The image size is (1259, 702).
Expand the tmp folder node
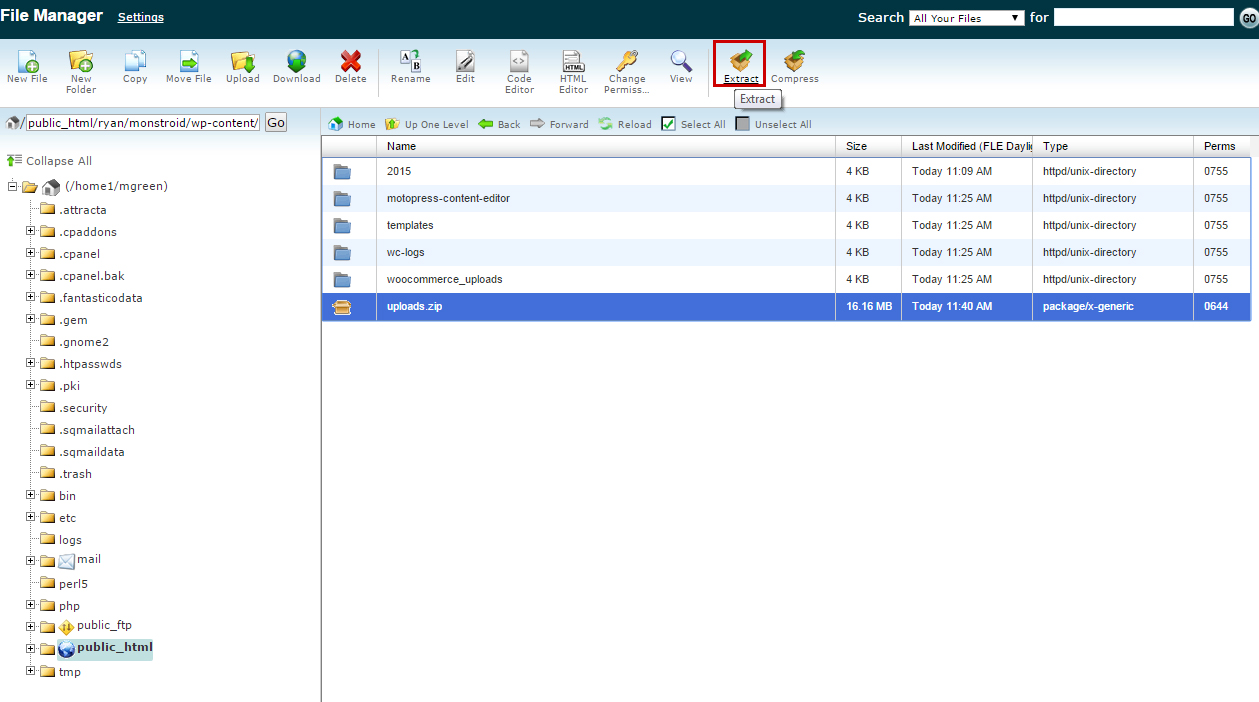click(x=31, y=672)
